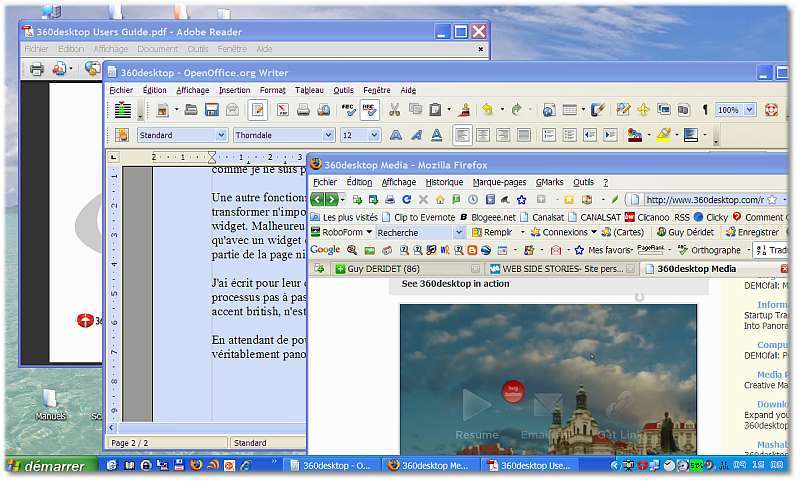
Task: Click the Manuels desktop folder
Action: (x=50, y=404)
